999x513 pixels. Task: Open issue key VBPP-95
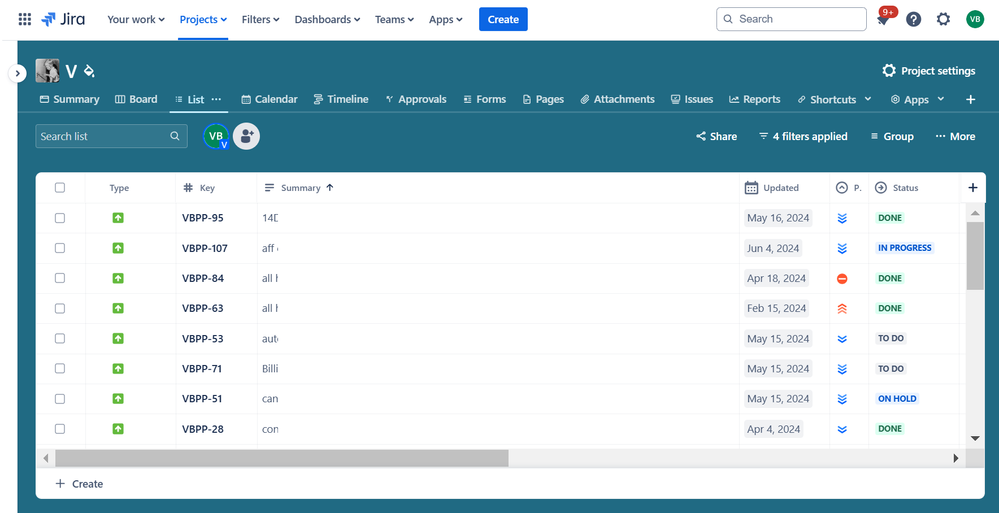click(x=203, y=218)
